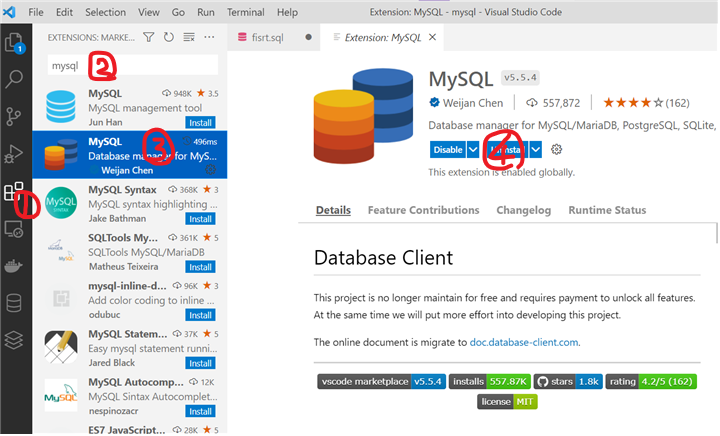Viewport: 720px width, 436px height.
Task: Expand the Disable button dropdown arrow
Action: pyautogui.click(x=473, y=150)
